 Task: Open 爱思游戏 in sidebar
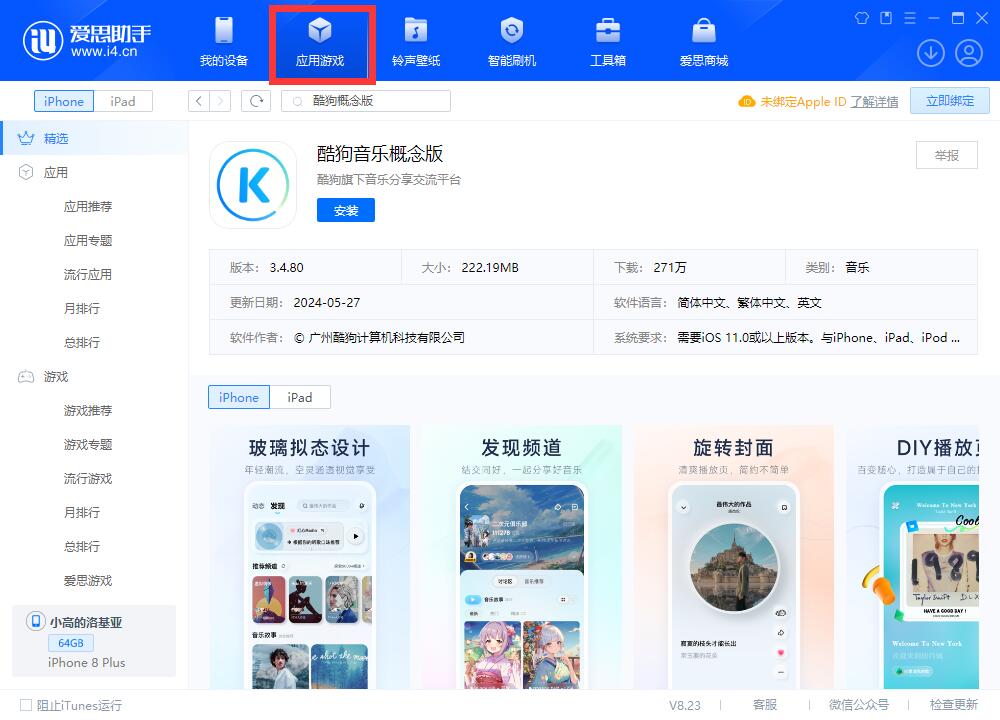[x=88, y=580]
